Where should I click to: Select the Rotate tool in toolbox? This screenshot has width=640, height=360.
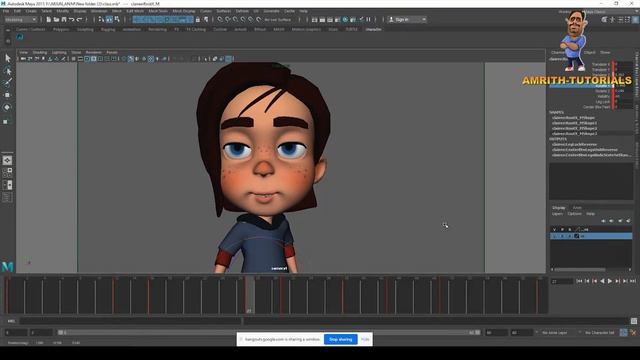tap(7, 107)
